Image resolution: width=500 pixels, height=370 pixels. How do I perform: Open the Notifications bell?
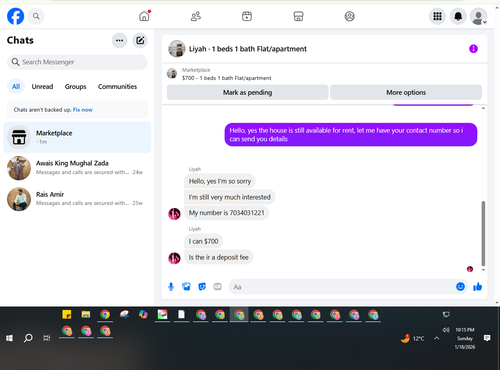coord(458,16)
